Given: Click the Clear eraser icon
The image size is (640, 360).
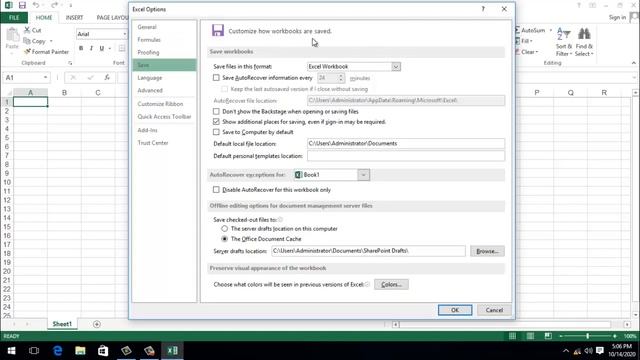Looking at the screenshot, I should pos(518,52).
